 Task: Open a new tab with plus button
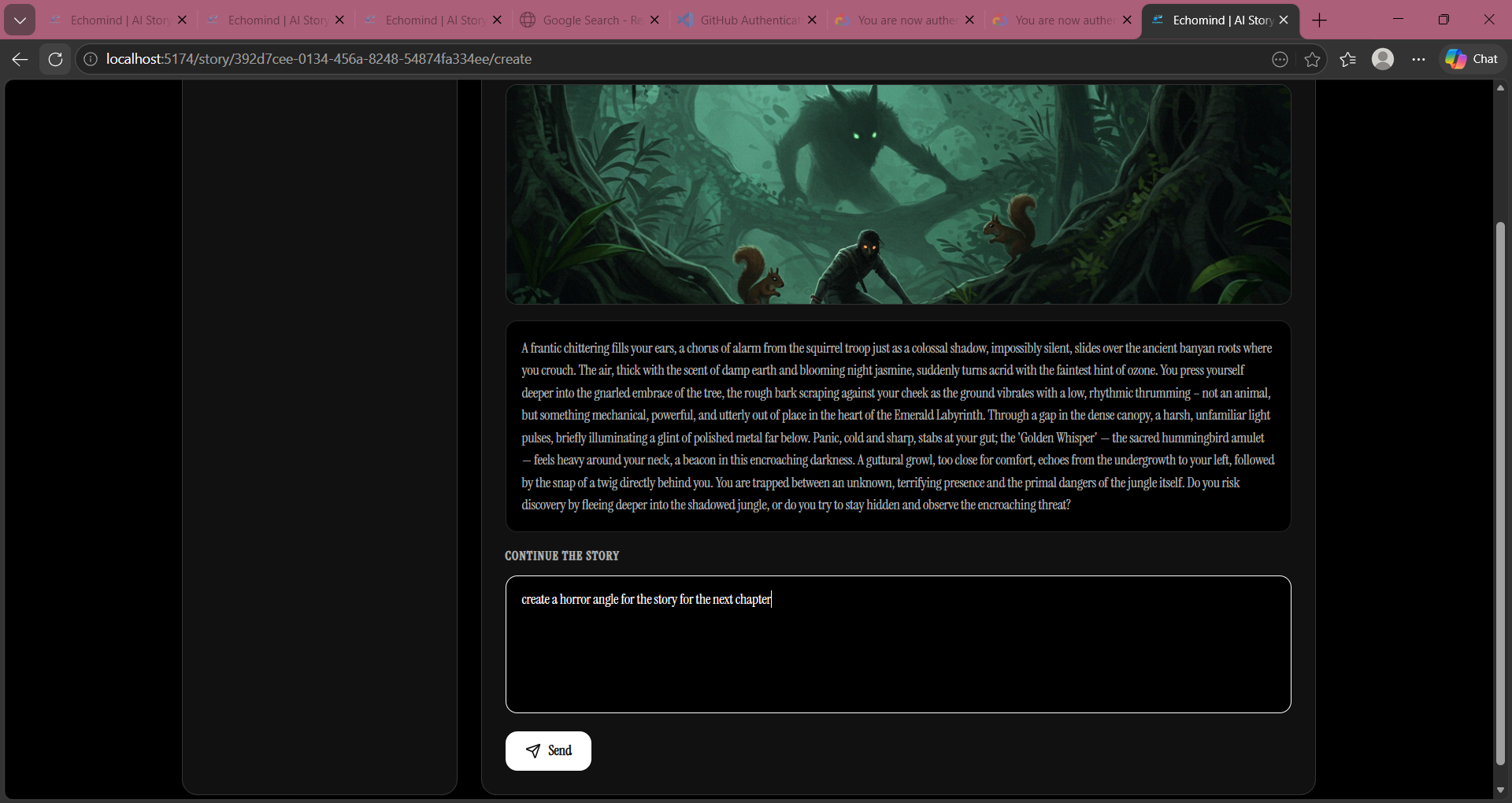(1320, 20)
